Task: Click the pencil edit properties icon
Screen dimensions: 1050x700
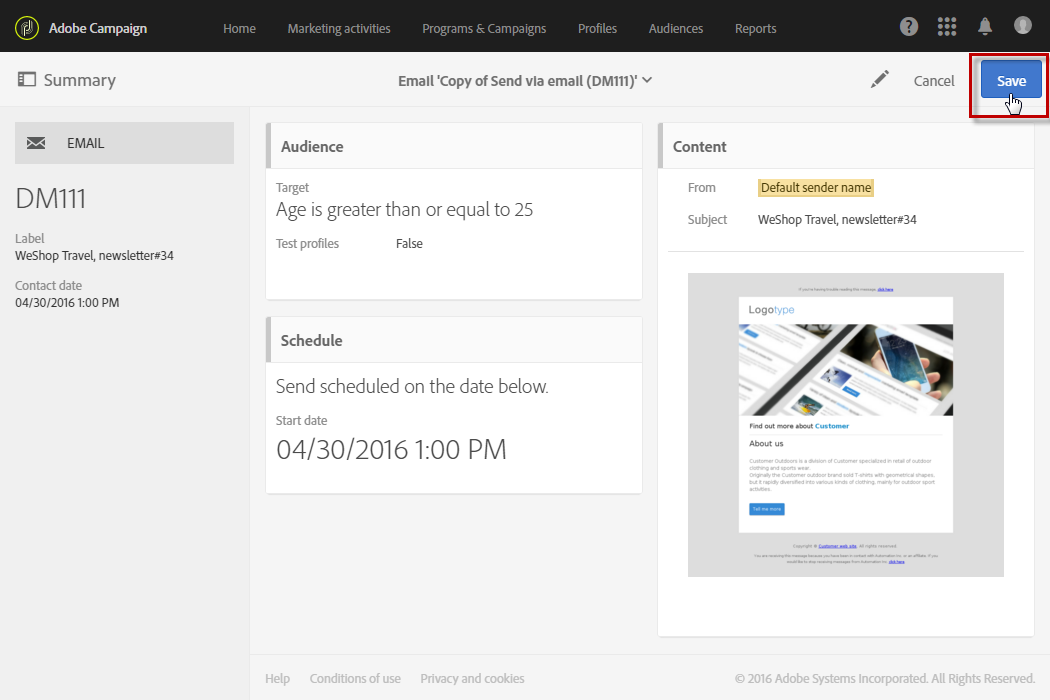Action: (x=879, y=80)
